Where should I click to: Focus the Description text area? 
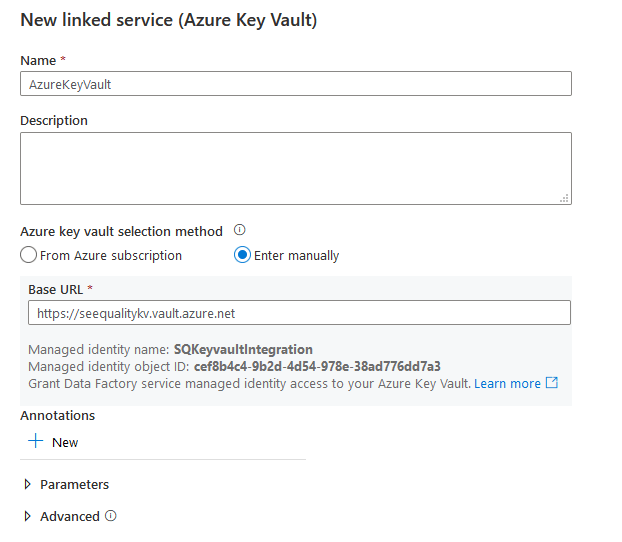point(295,168)
